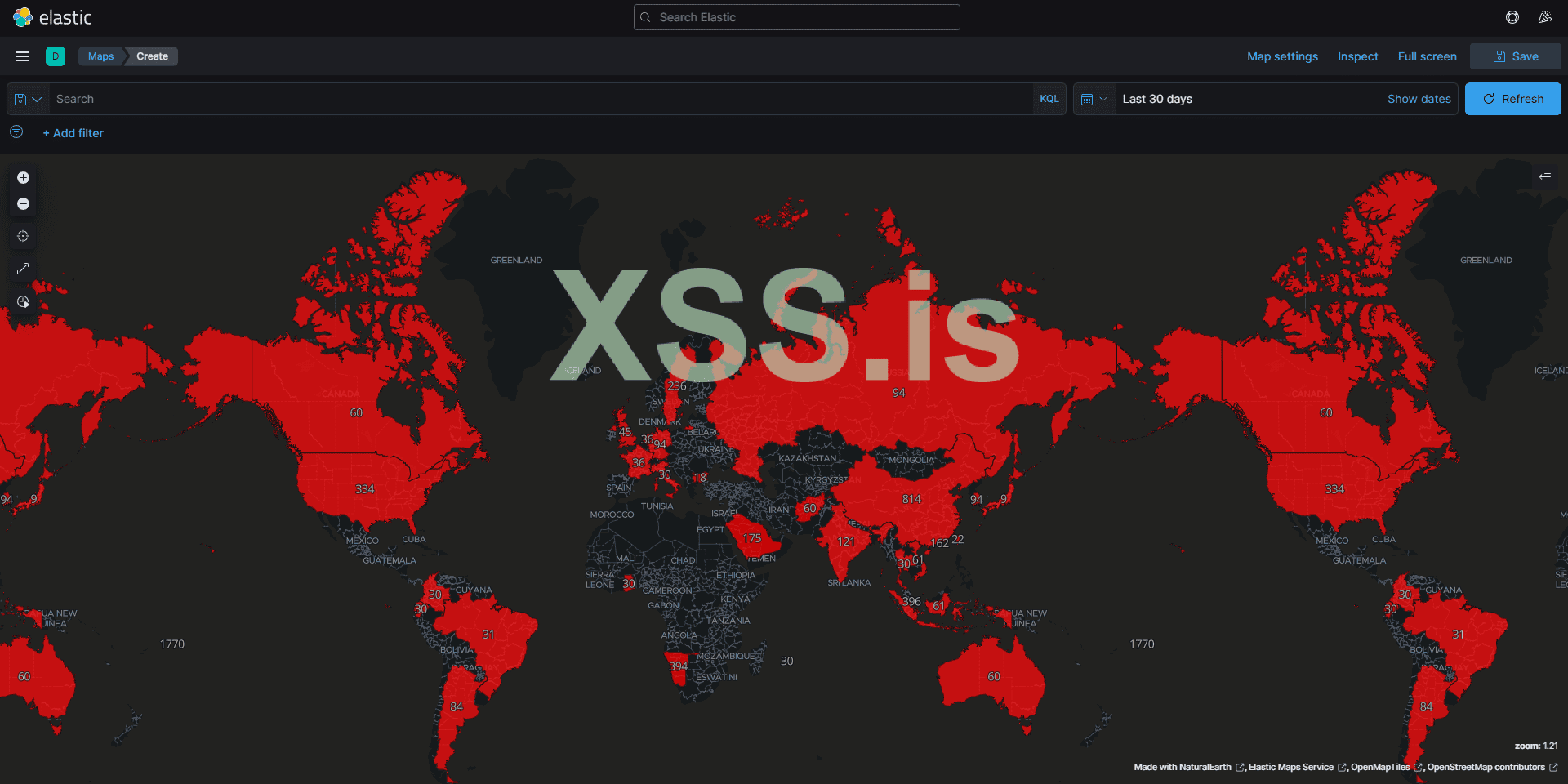Fit map to data bounds
The width and height of the screenshot is (1568, 784).
click(23, 237)
